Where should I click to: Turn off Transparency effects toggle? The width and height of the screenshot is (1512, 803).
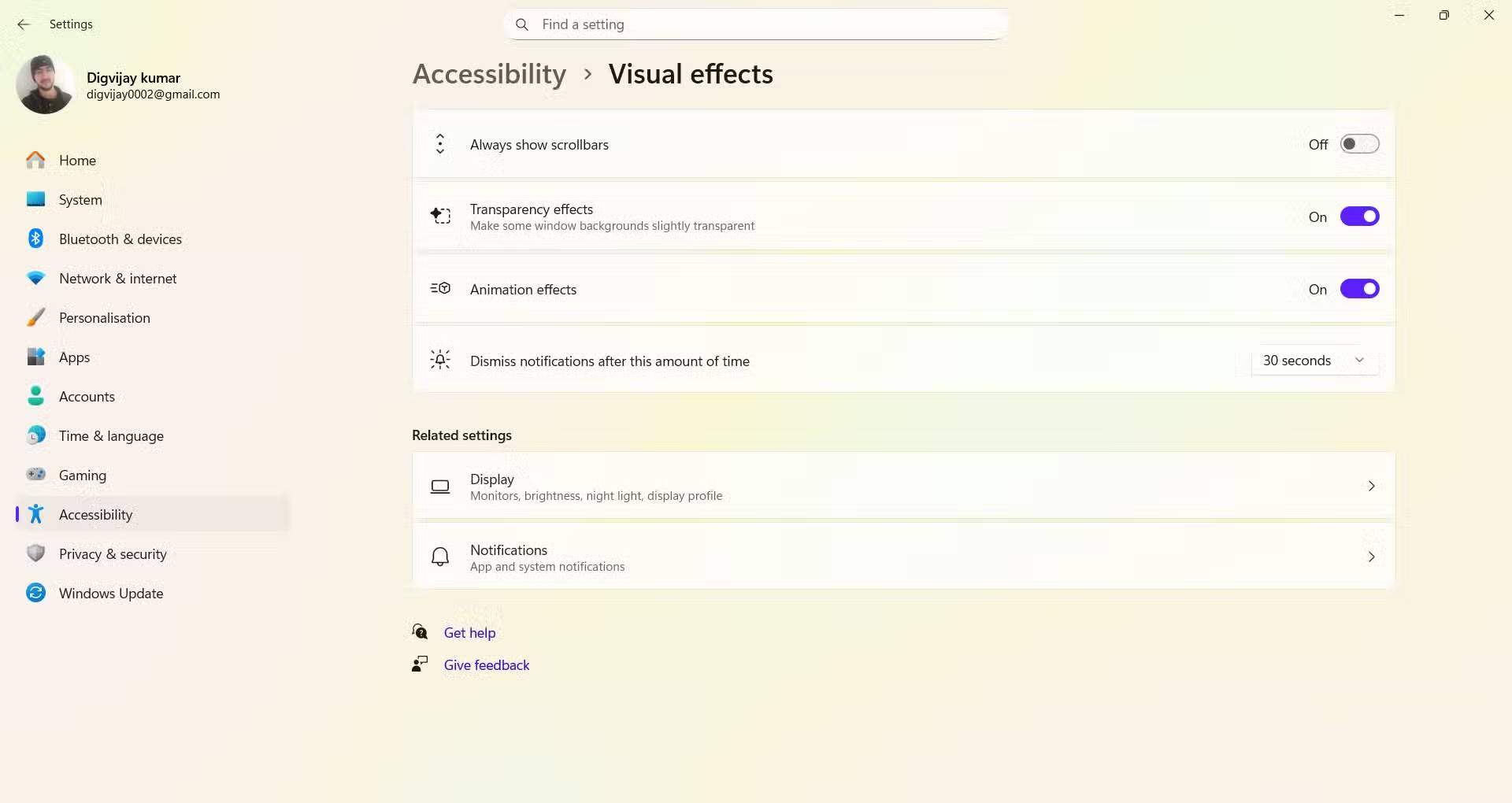click(1359, 216)
